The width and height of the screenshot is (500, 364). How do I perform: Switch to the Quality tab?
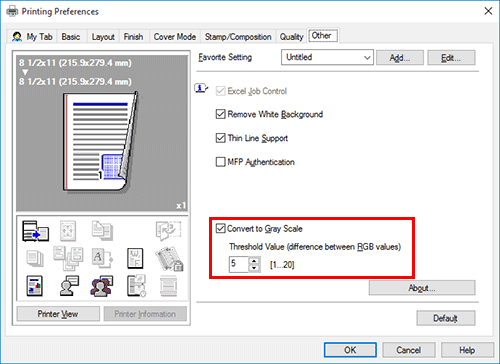[291, 37]
